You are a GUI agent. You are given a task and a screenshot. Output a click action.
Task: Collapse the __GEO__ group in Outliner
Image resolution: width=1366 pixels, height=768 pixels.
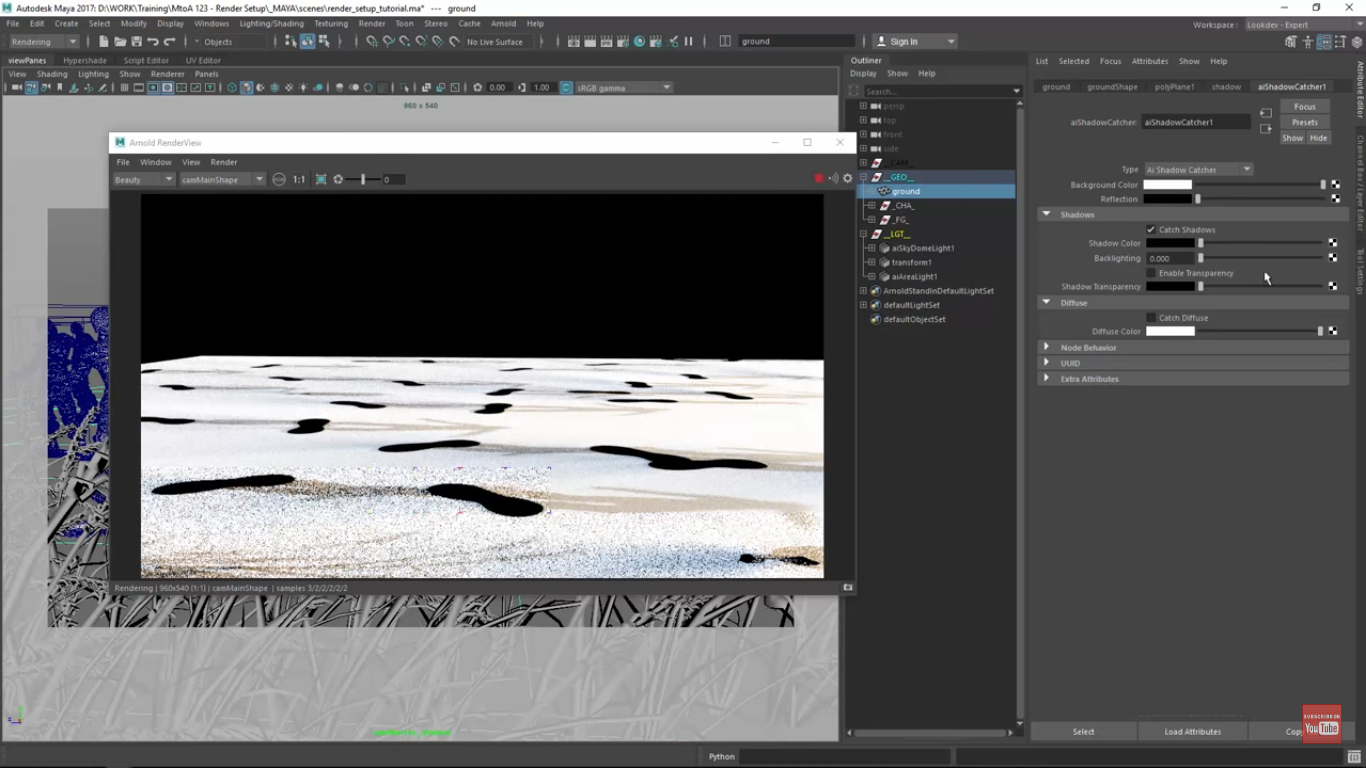863,177
